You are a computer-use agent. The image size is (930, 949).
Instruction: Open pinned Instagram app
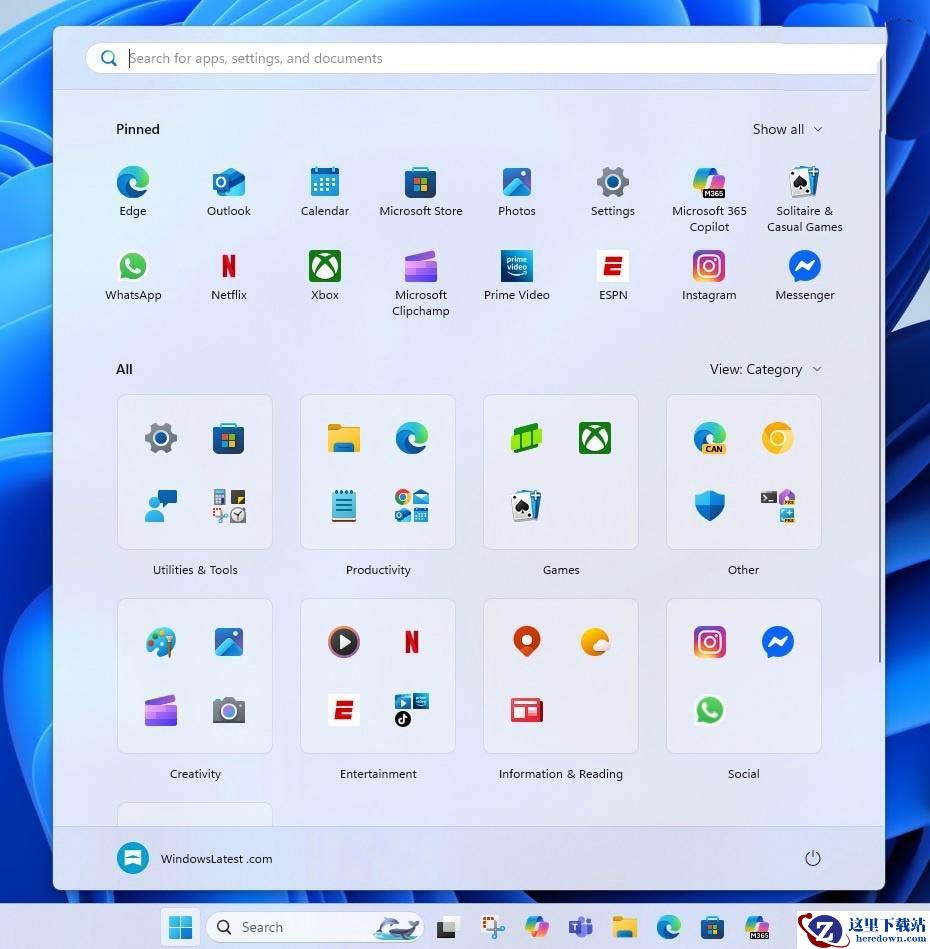click(x=709, y=275)
